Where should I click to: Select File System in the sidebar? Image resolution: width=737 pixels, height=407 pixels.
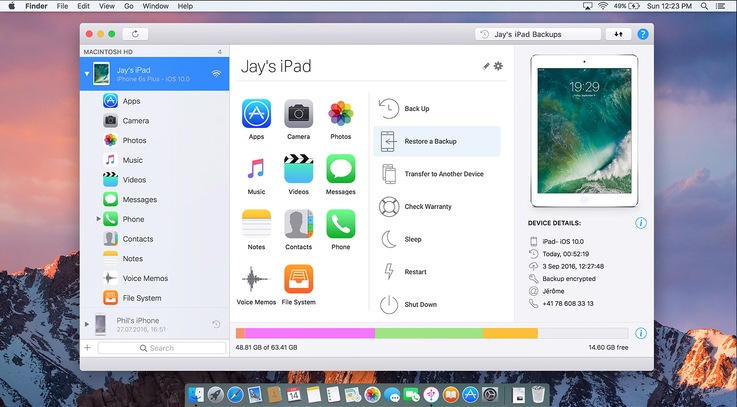click(x=155, y=298)
